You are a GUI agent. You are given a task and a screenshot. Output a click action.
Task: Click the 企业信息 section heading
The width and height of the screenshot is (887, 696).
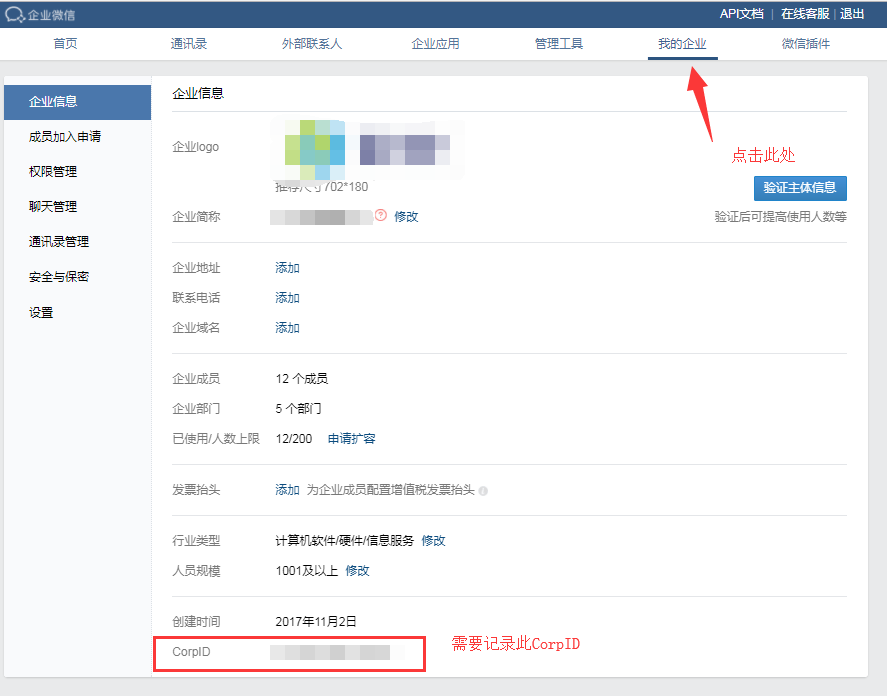pos(198,93)
